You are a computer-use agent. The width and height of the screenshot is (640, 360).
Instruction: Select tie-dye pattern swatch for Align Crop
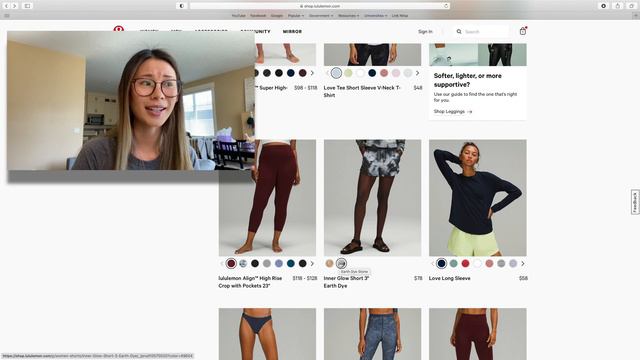tap(243, 264)
